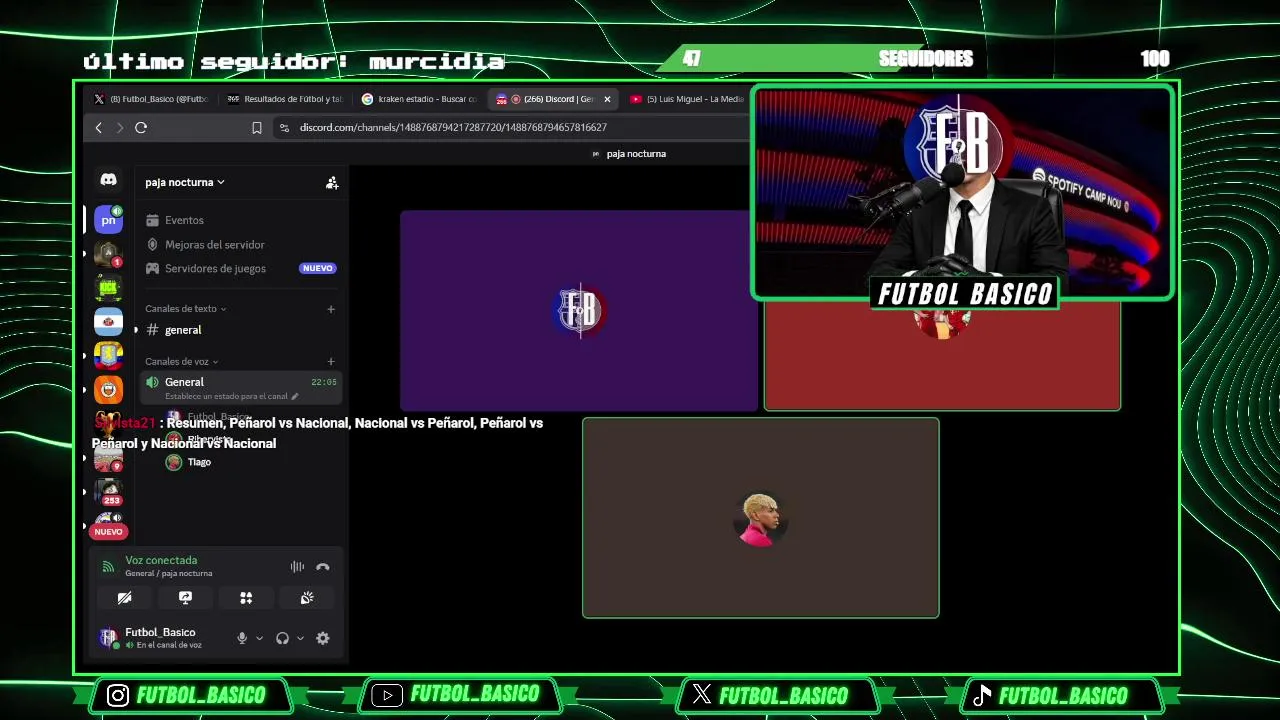Select the 'pn' paja nocturna server icon
1280x720 pixels.
tap(108, 219)
